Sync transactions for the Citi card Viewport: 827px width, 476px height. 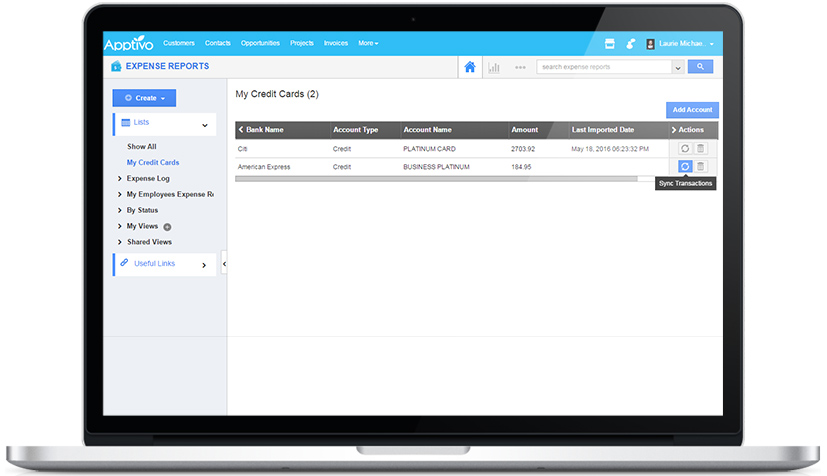coord(685,149)
